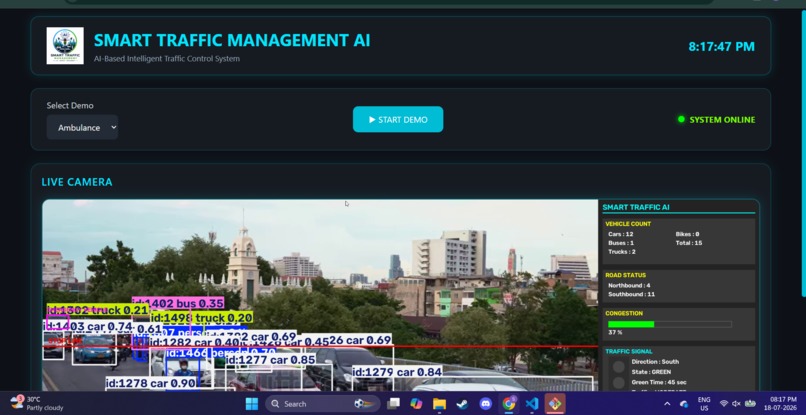Image resolution: width=806 pixels, height=415 pixels.
Task: Click the TRAFFIC SIGNAL heading
Action: (628, 351)
